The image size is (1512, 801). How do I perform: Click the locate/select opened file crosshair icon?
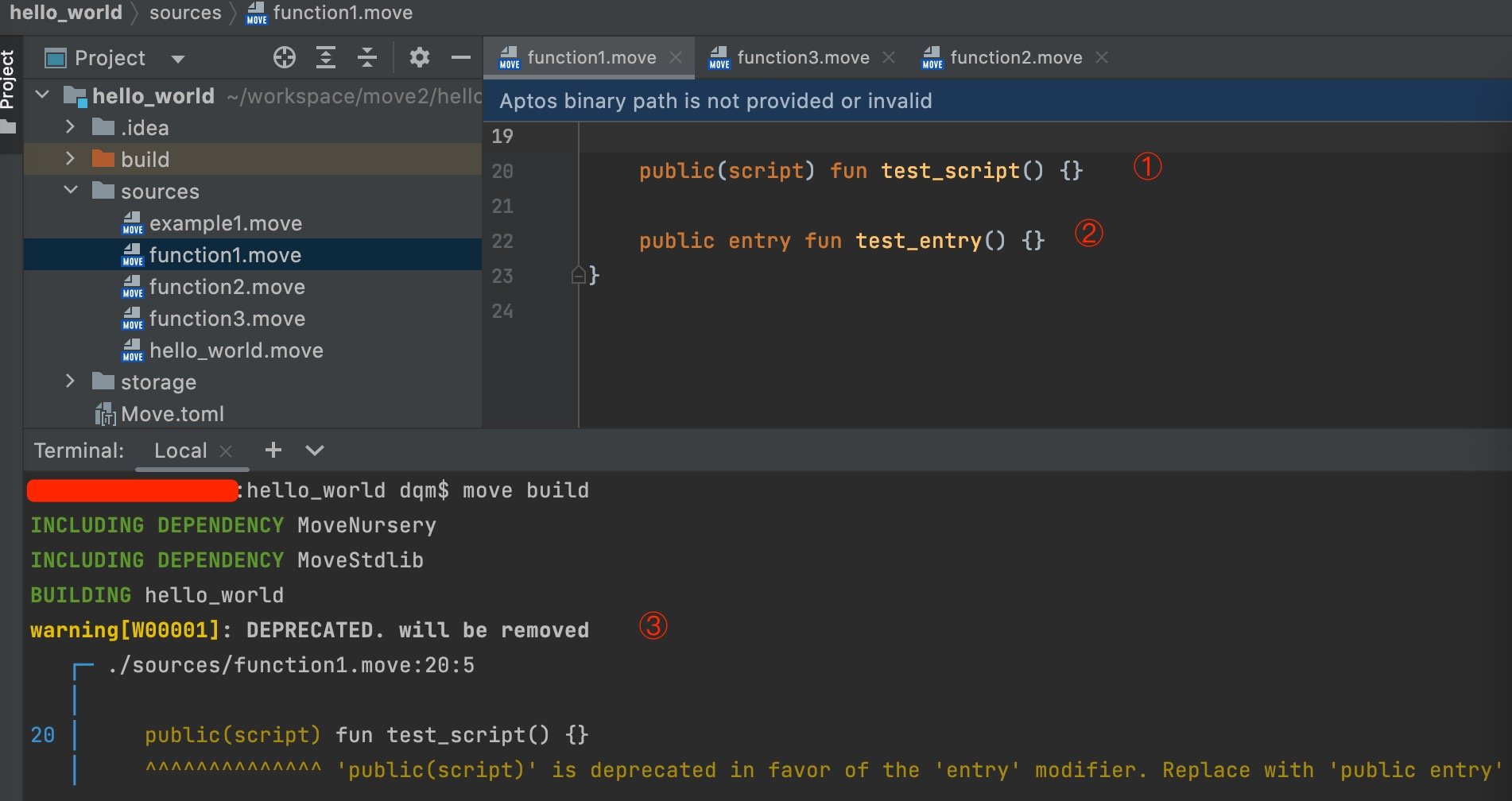[285, 57]
